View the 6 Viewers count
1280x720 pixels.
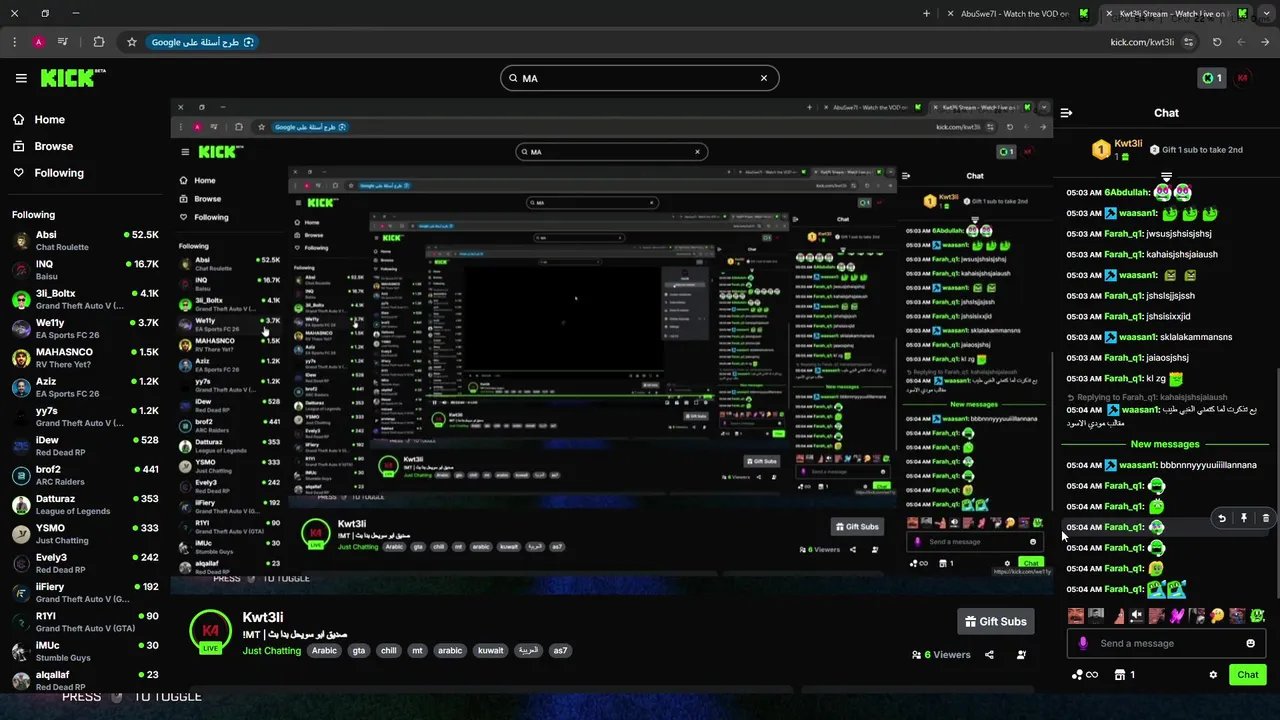(x=941, y=655)
